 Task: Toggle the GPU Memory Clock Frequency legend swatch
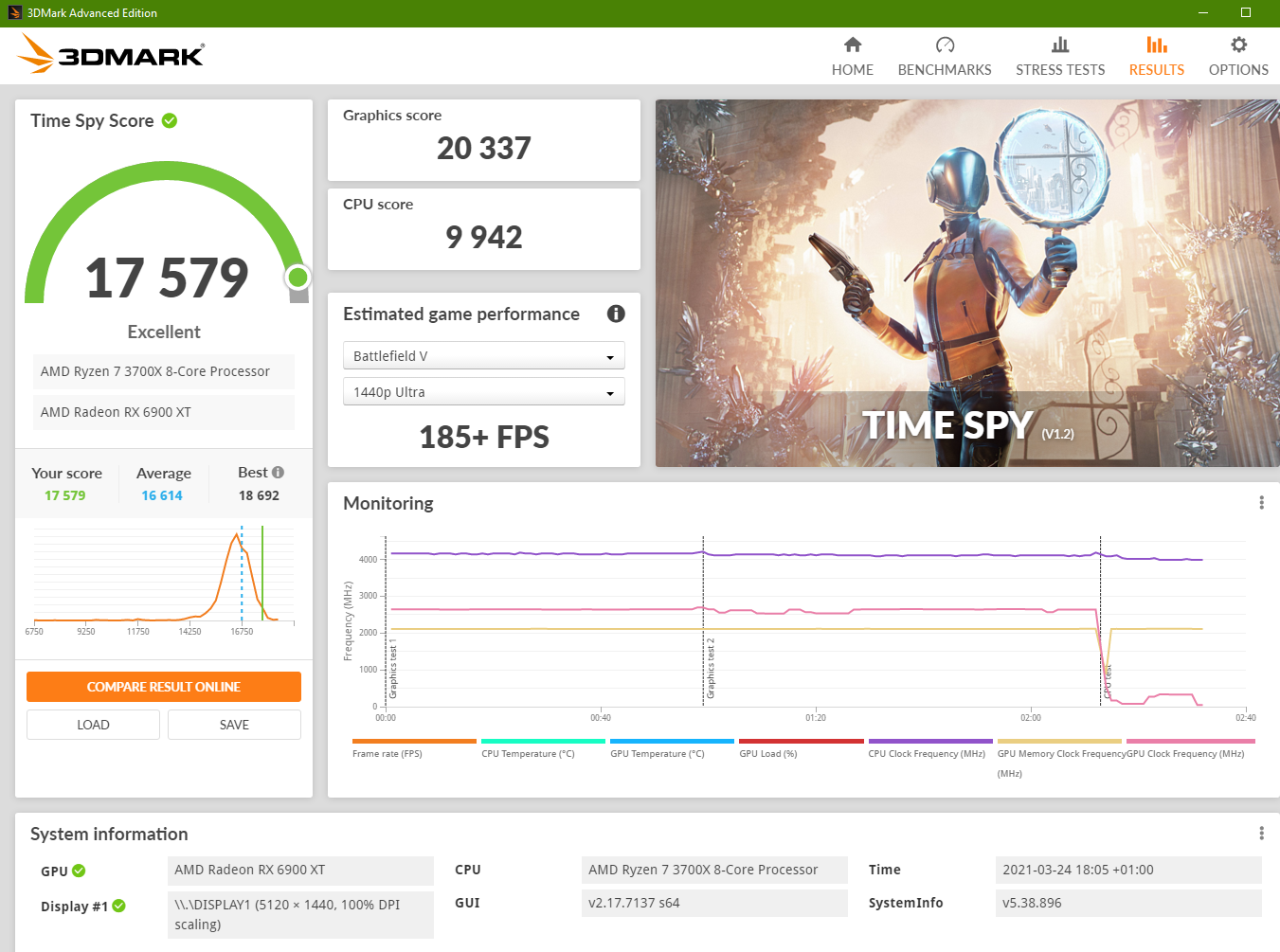click(1059, 741)
